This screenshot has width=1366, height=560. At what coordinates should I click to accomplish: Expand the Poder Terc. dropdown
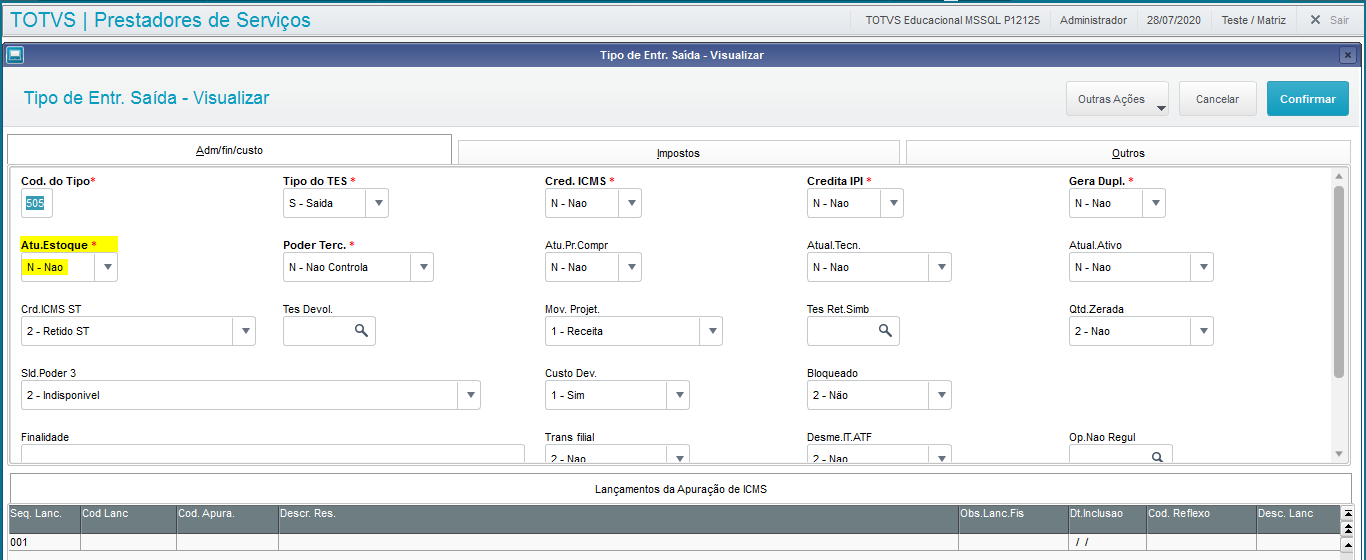pyautogui.click(x=422, y=267)
